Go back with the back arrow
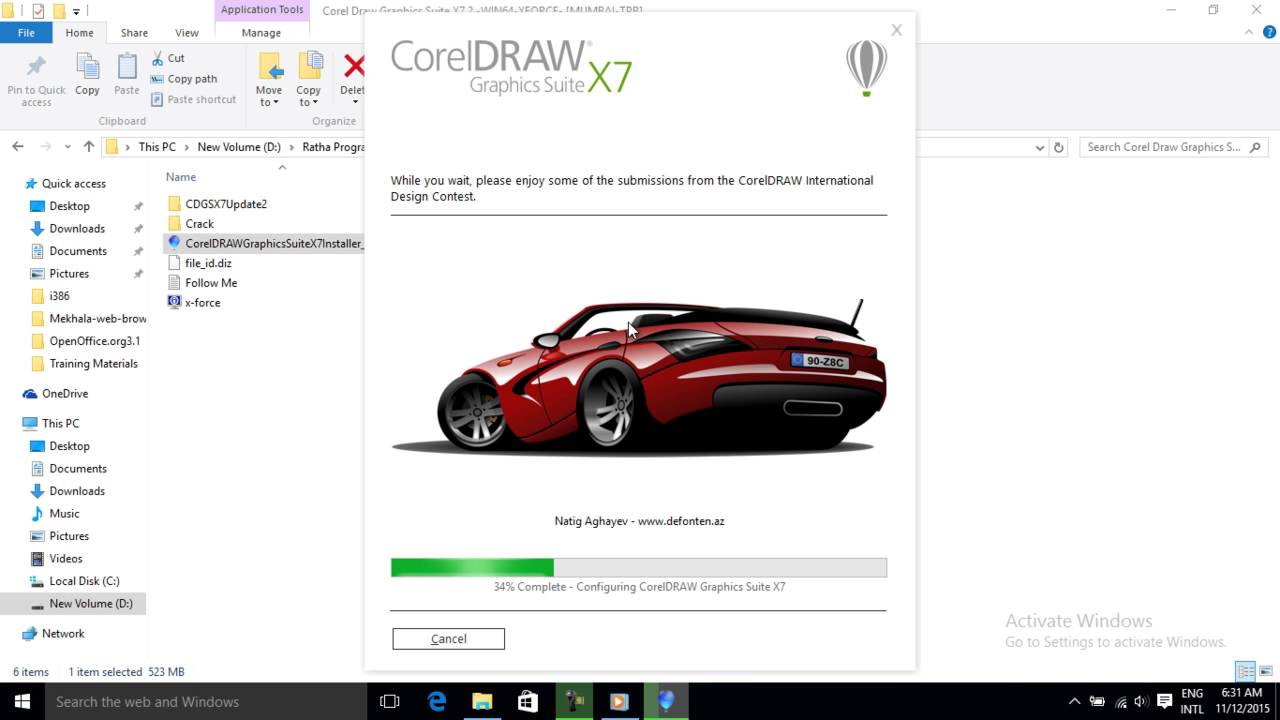Screen dimensions: 1280x720 18,147
